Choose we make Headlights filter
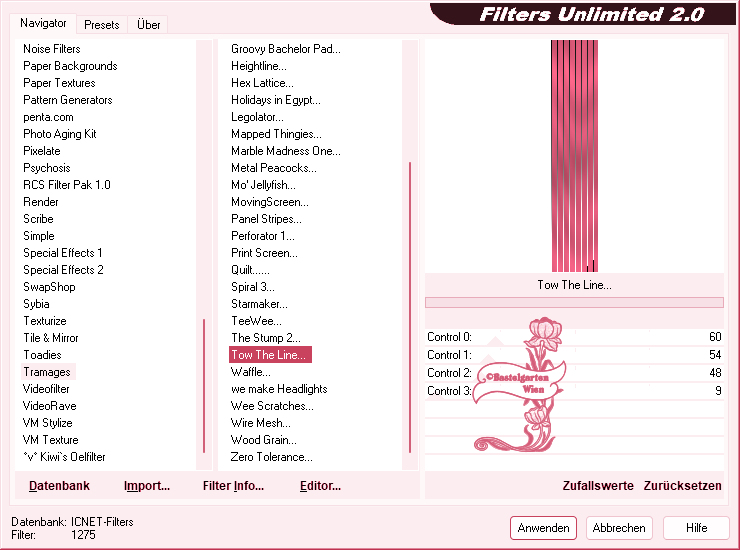Viewport: 740px width, 550px height. click(x=279, y=389)
